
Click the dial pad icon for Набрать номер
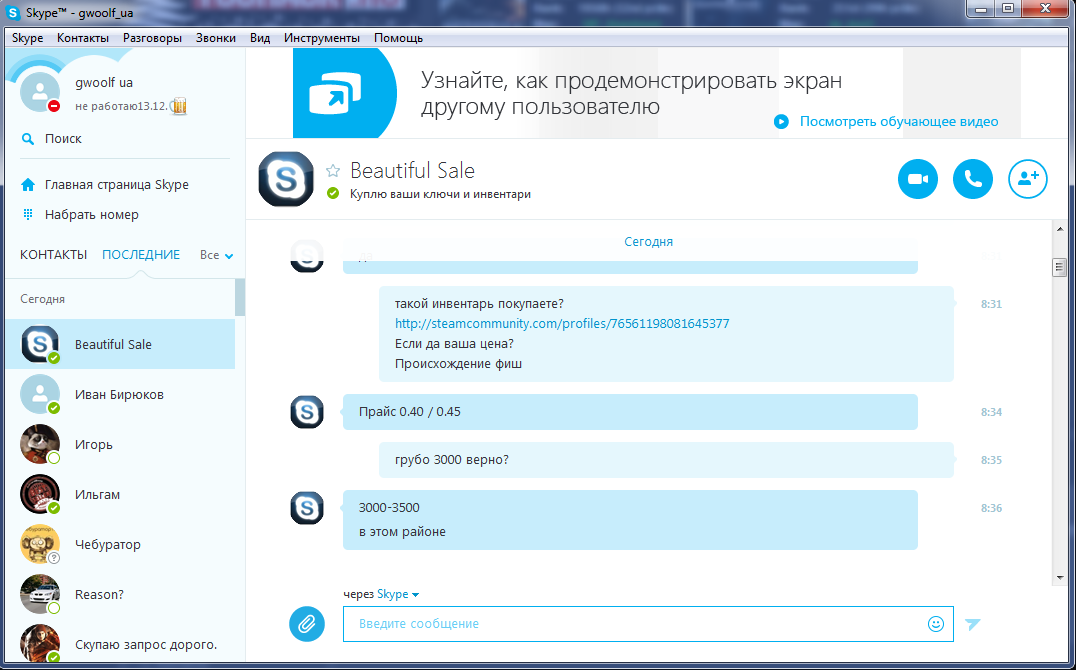point(28,215)
